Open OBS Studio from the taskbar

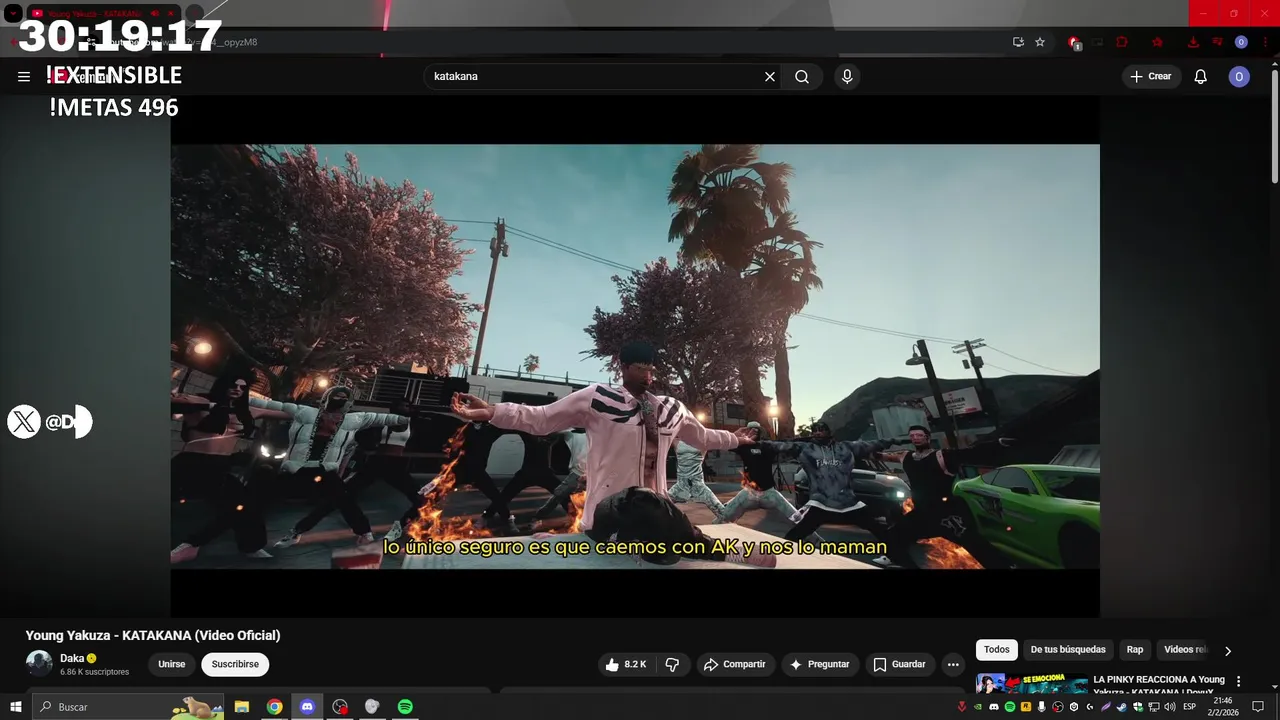340,707
